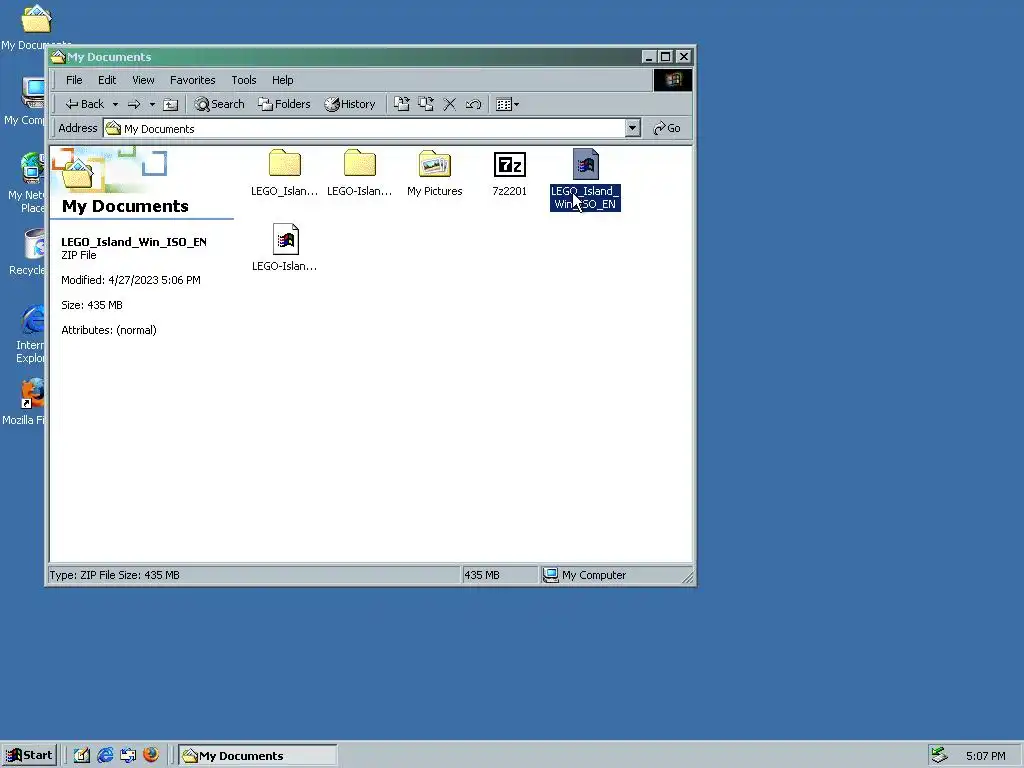Show the Folders tree pane
Image resolution: width=1024 pixels, height=768 pixels.
click(x=284, y=104)
